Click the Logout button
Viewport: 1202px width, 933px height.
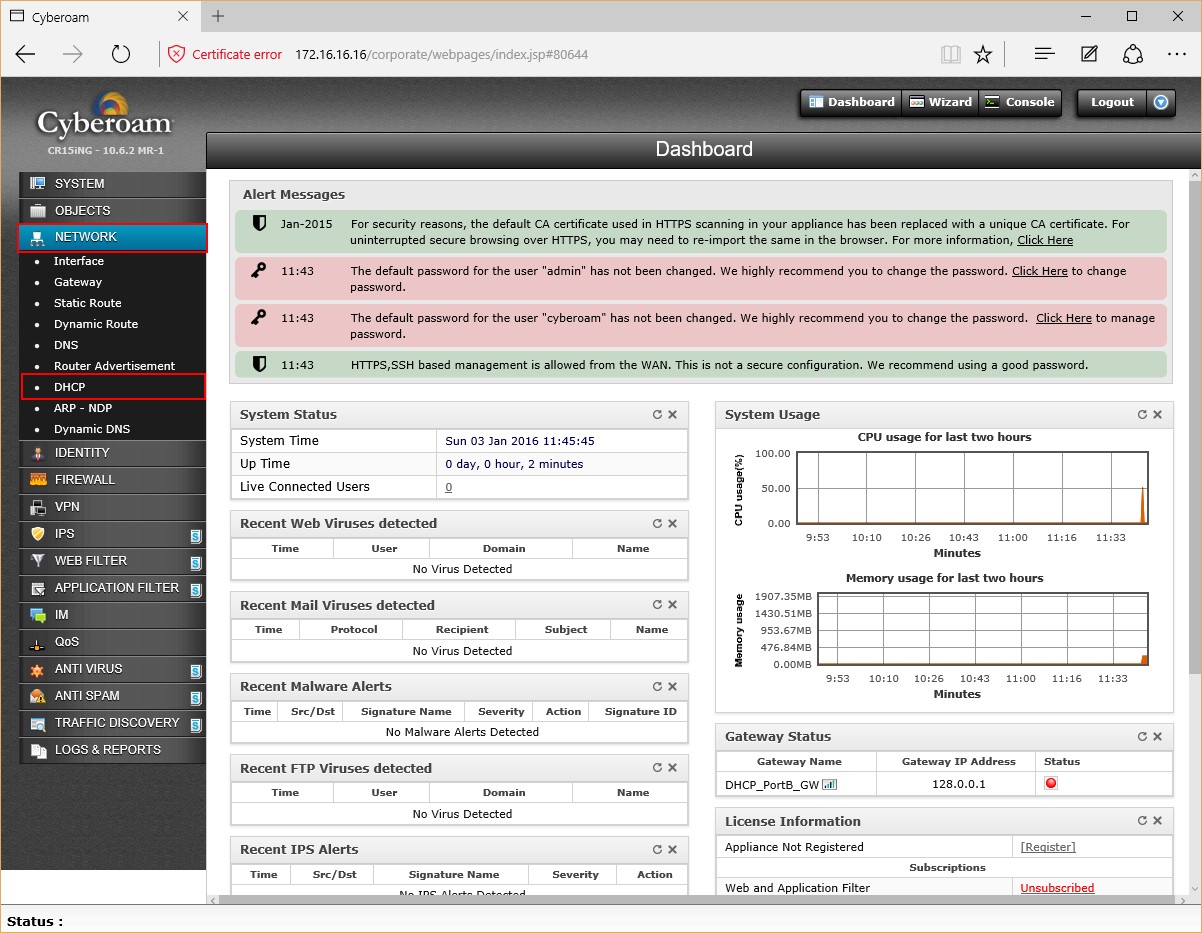(x=1112, y=102)
